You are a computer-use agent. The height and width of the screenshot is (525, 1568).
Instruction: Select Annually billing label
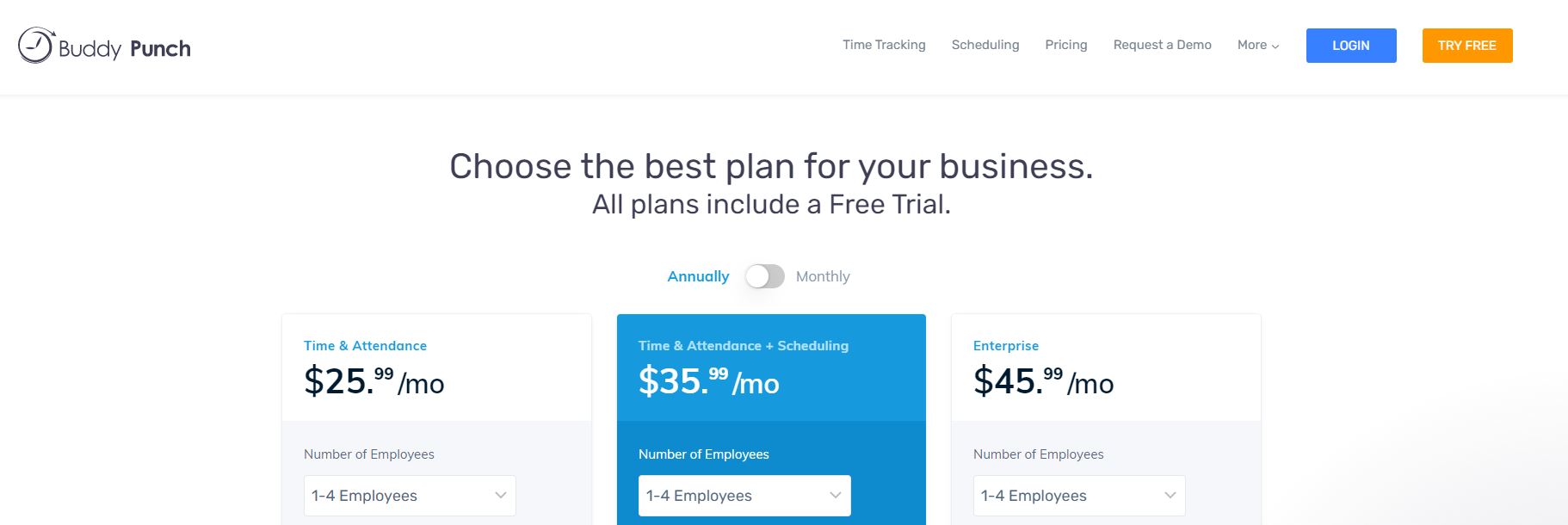pos(698,276)
